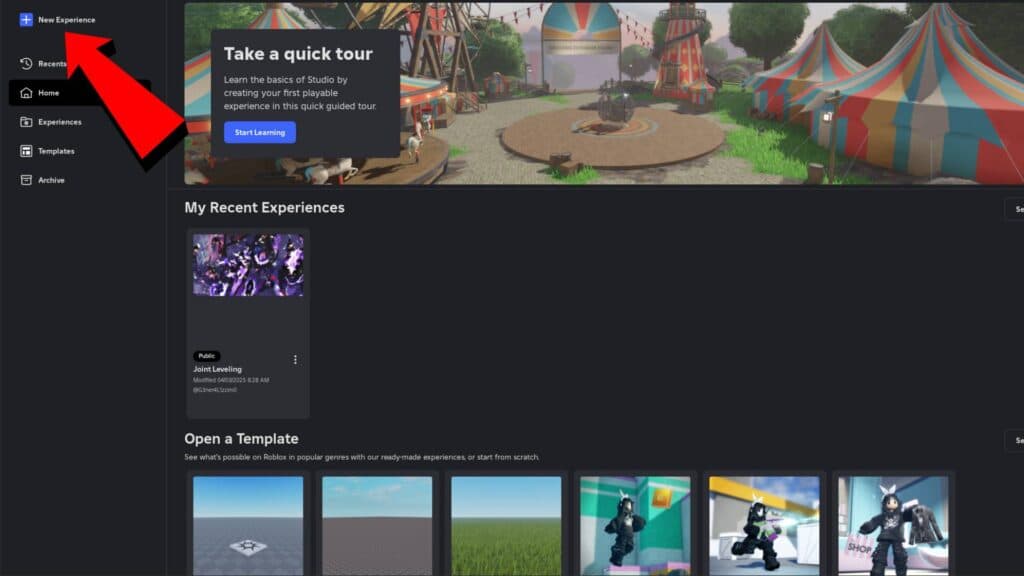The image size is (1024, 576).
Task: Open the three-dot options menu on Joint Leveling
Action: [295, 359]
